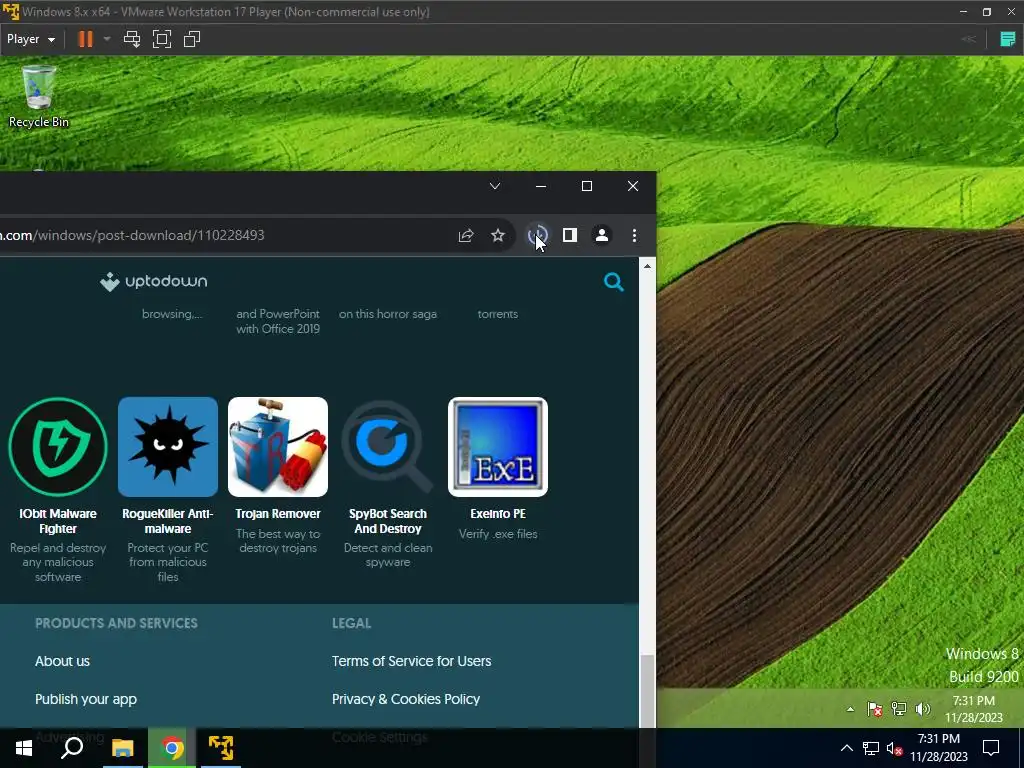Click the page scrollbar thumb
This screenshot has height=768, width=1024.
647,691
